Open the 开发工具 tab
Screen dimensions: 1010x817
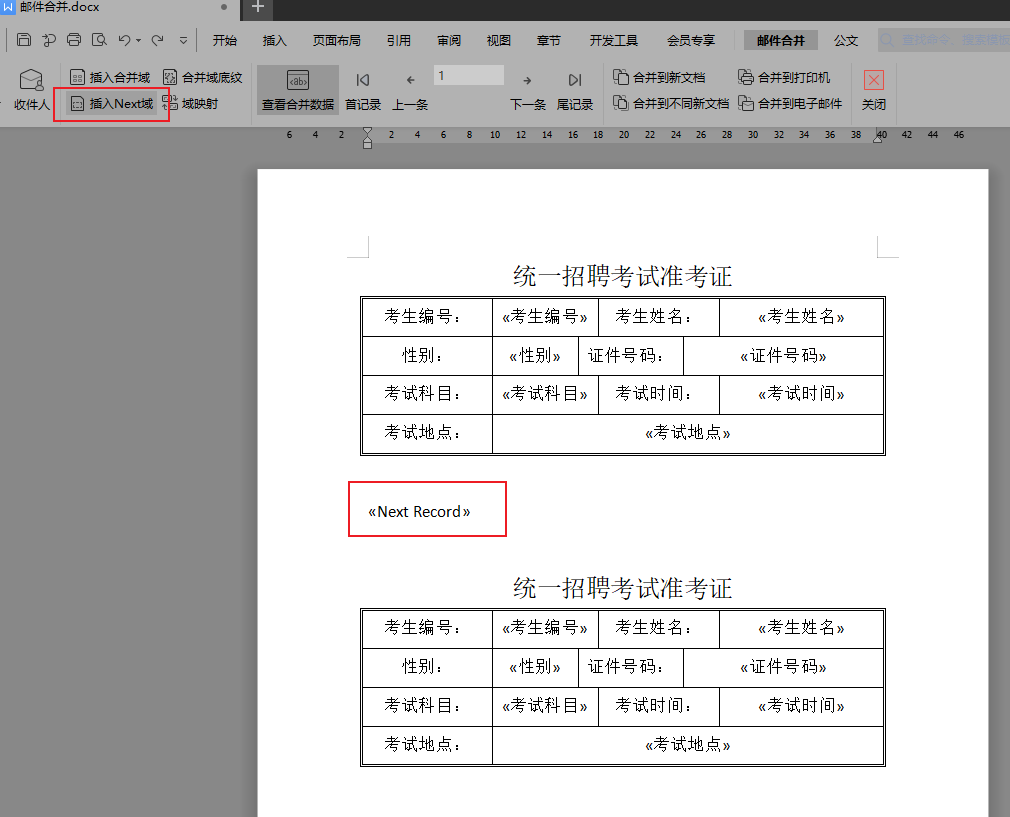(x=613, y=41)
